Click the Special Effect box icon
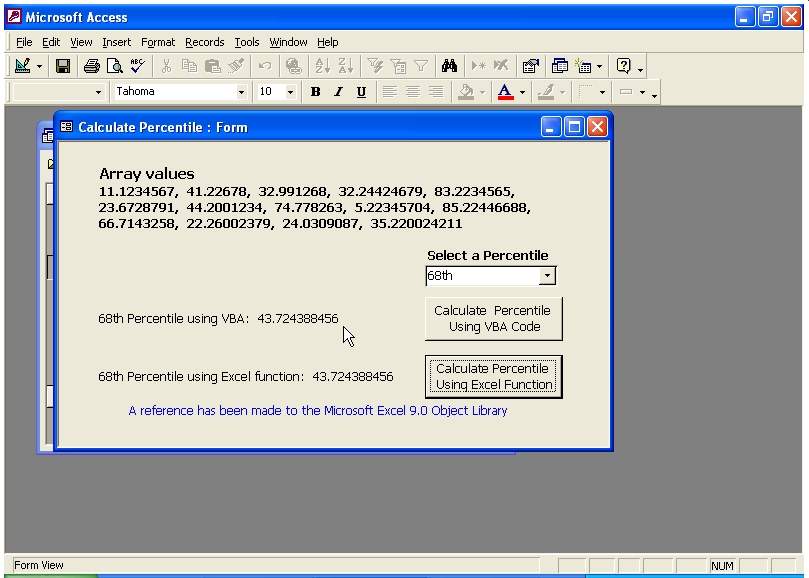809x578 pixels. [626, 92]
